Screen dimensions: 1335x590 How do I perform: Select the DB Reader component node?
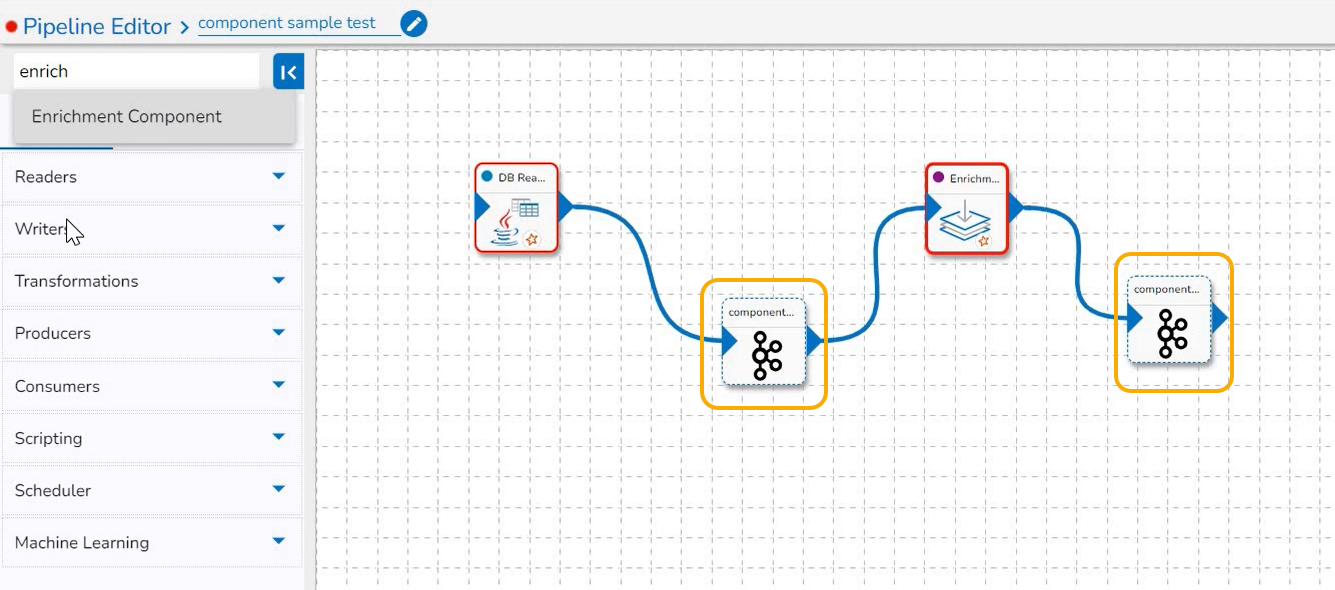tap(516, 208)
